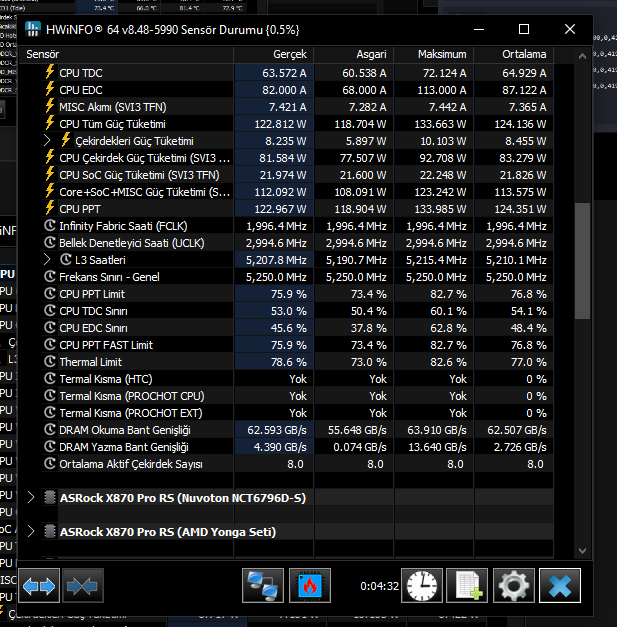This screenshot has height=627, width=617.
Task: Click the Gerçek column header
Action: (x=274, y=54)
